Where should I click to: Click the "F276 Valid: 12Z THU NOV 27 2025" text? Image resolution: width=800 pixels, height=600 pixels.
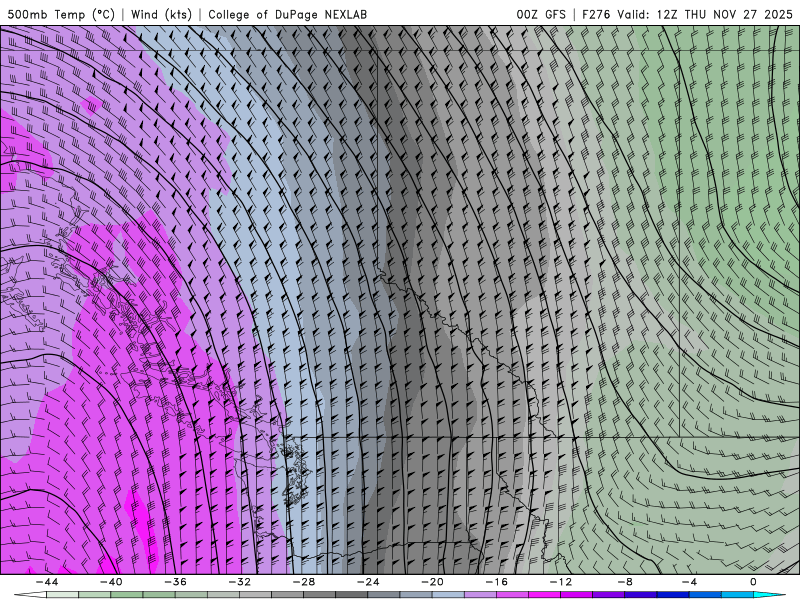pyautogui.click(x=687, y=14)
